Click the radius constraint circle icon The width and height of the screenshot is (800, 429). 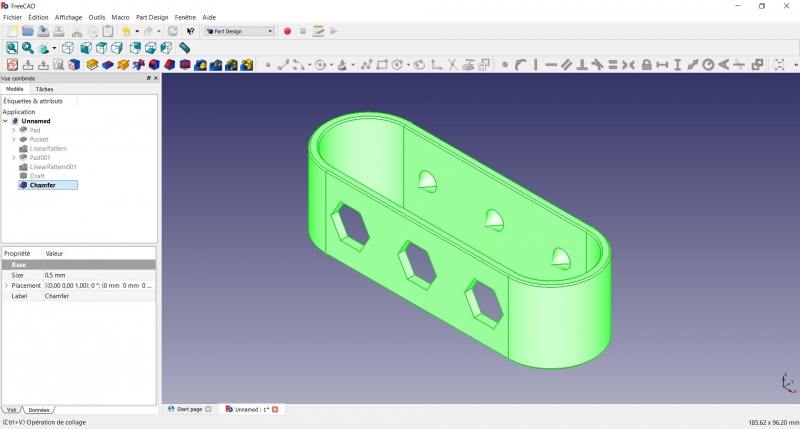click(x=708, y=65)
